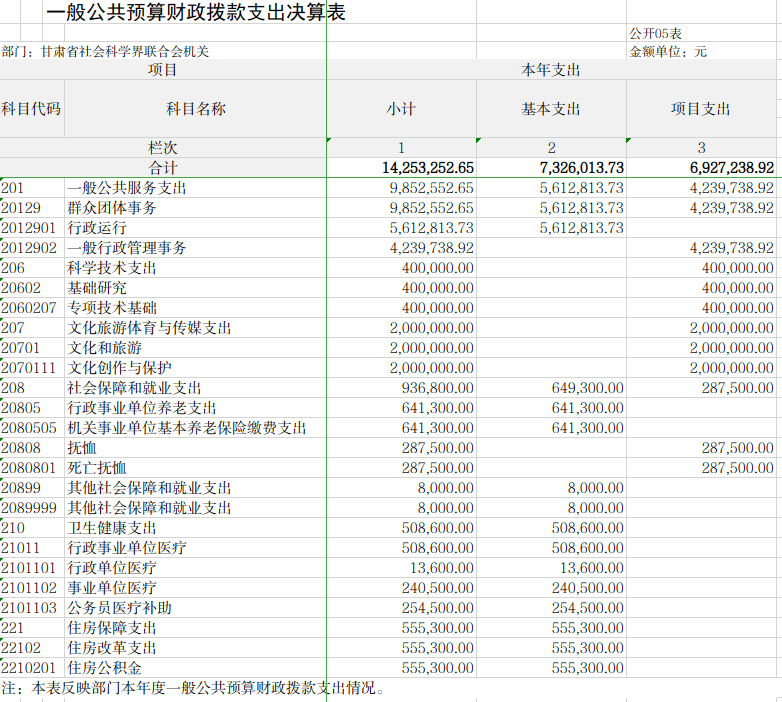
Task: Click code cell 2060207
Action: point(32,308)
